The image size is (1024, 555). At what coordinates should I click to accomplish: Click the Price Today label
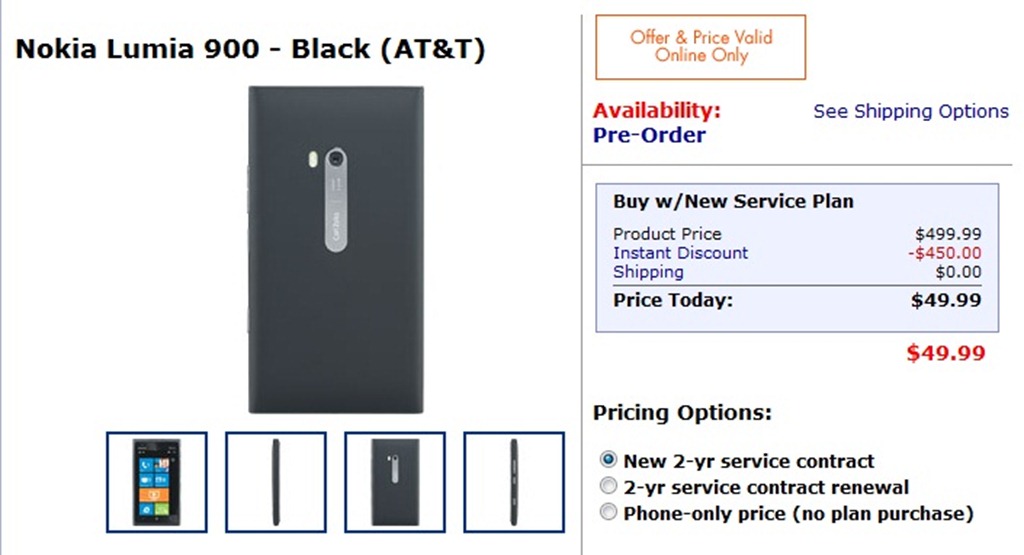click(x=673, y=299)
